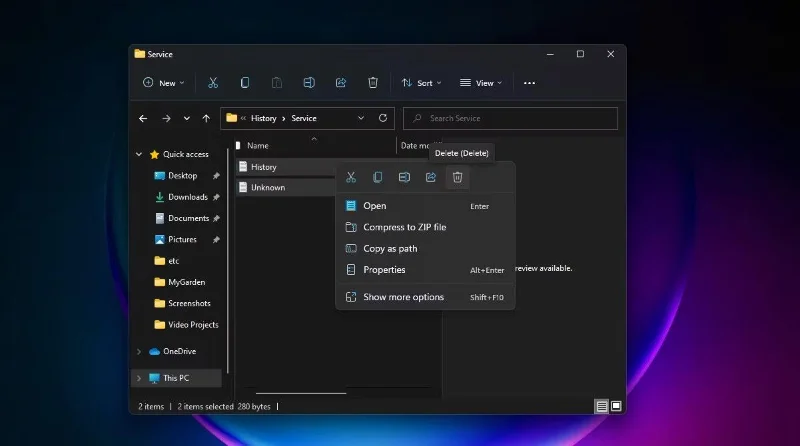The image size is (800, 446).
Task: Open Documents in Quick access
Action: [x=189, y=218]
